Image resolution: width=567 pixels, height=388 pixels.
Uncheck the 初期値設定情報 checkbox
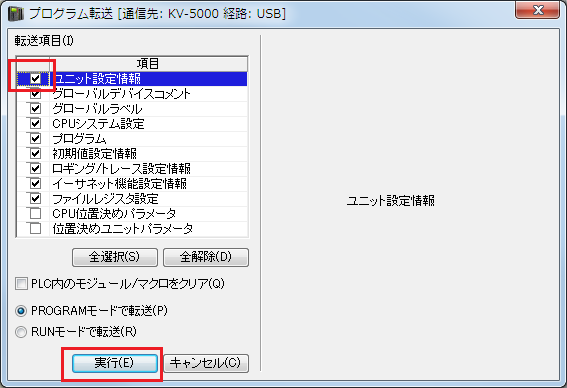35,154
